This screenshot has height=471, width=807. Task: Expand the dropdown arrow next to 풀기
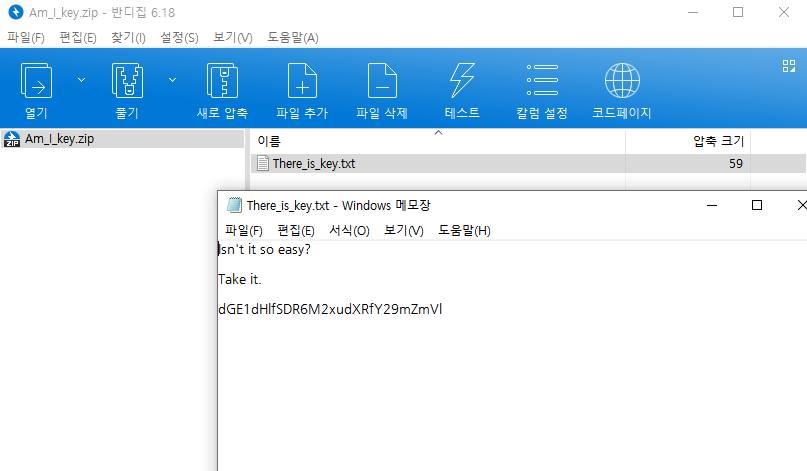tap(172, 80)
